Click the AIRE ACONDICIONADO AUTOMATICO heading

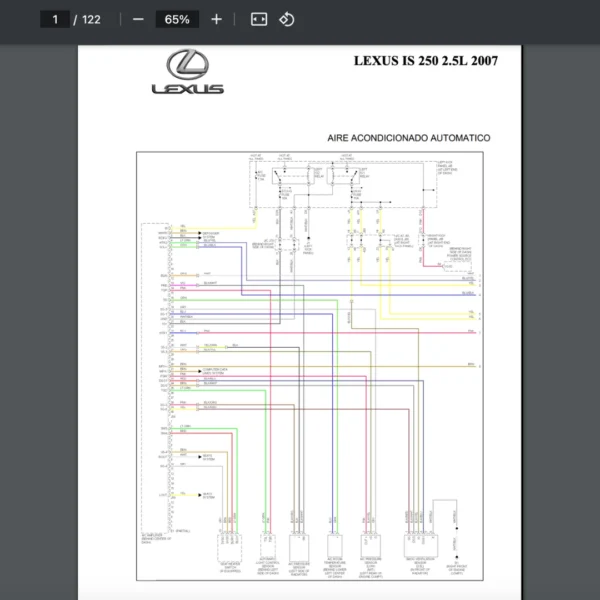click(408, 137)
